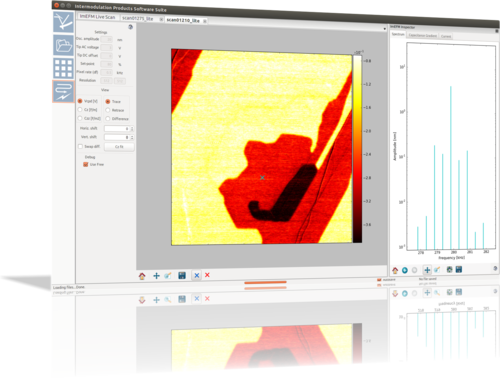Click home icon under the scan image
Viewport: 500px width, 378px height.
click(x=142, y=276)
